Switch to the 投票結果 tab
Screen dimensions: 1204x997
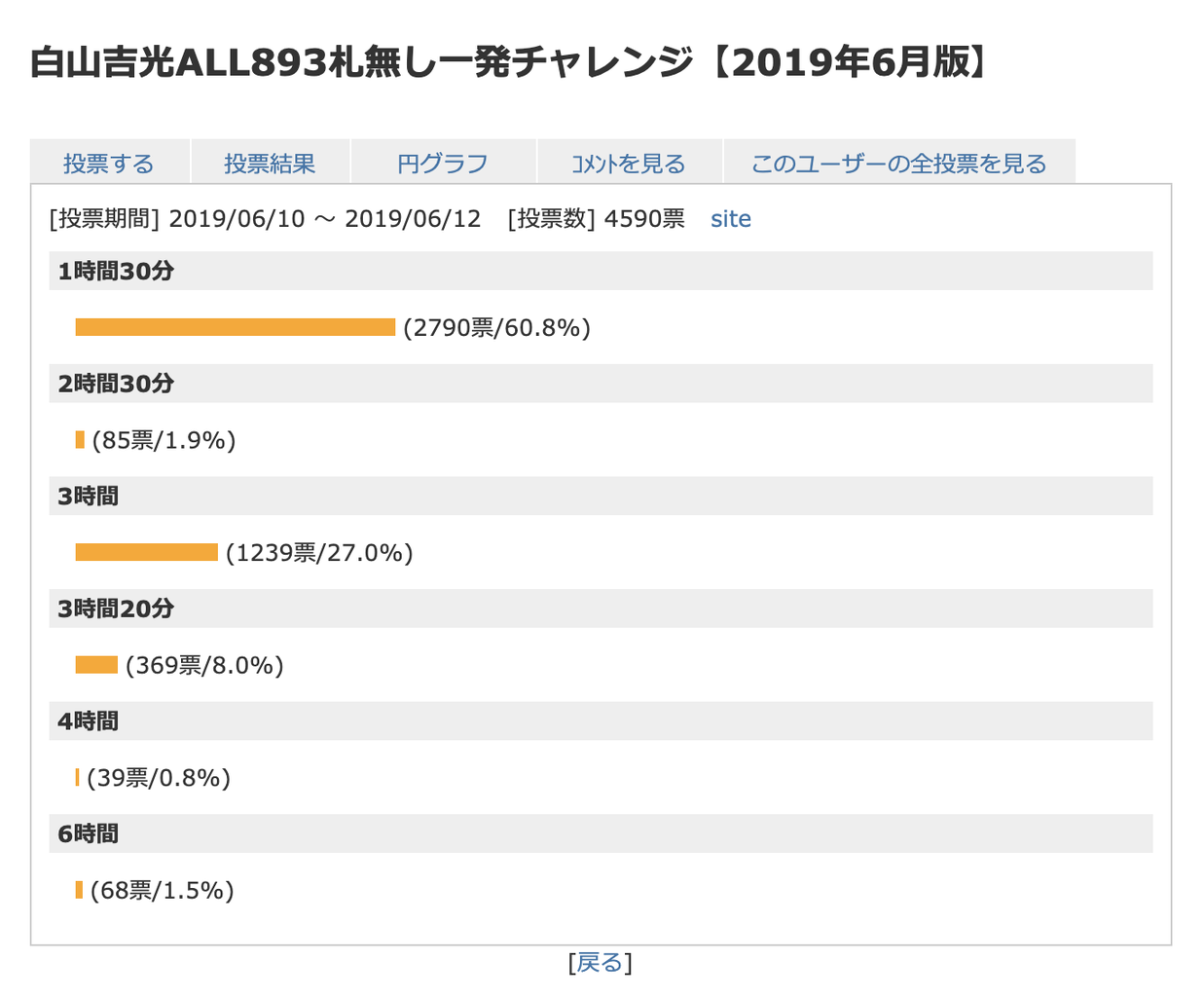pyautogui.click(x=270, y=164)
